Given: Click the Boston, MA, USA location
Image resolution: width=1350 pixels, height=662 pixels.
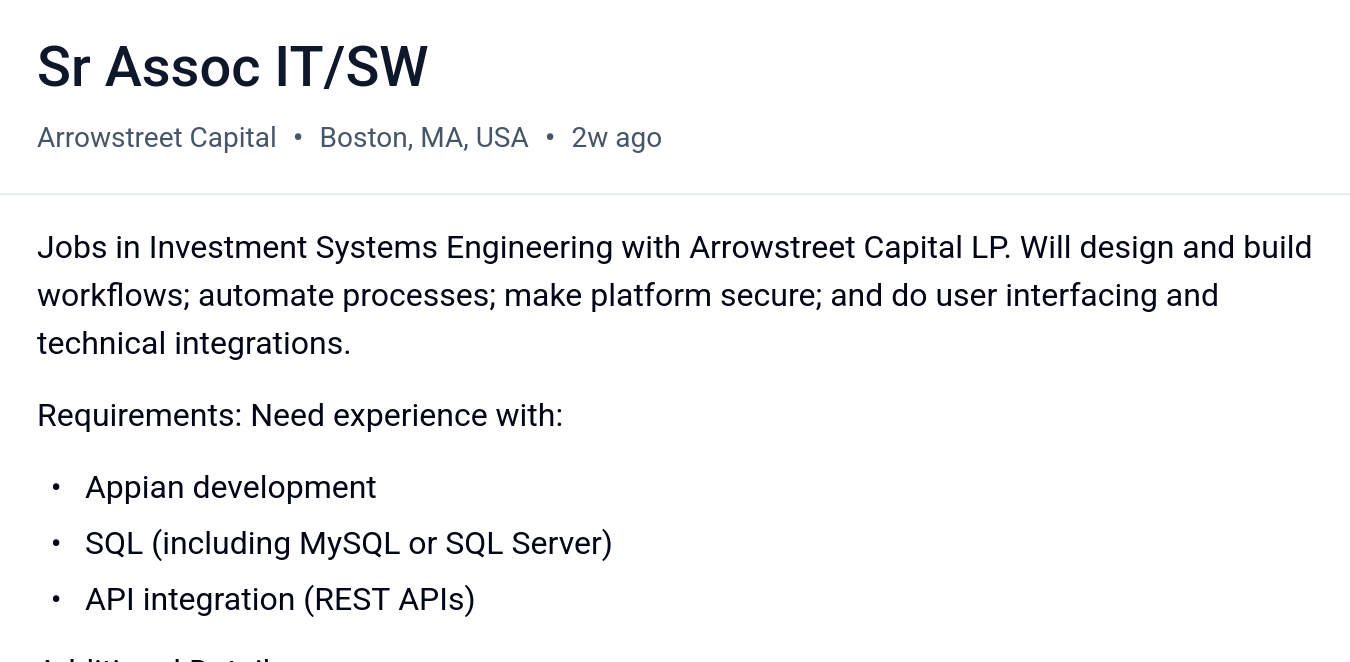Looking at the screenshot, I should point(423,138).
